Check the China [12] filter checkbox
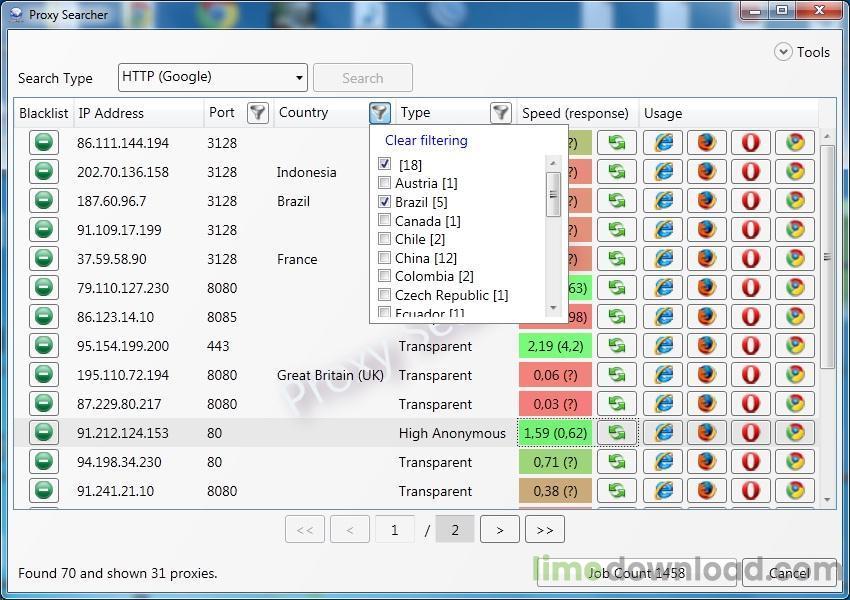Image resolution: width=850 pixels, height=600 pixels. pyautogui.click(x=385, y=258)
